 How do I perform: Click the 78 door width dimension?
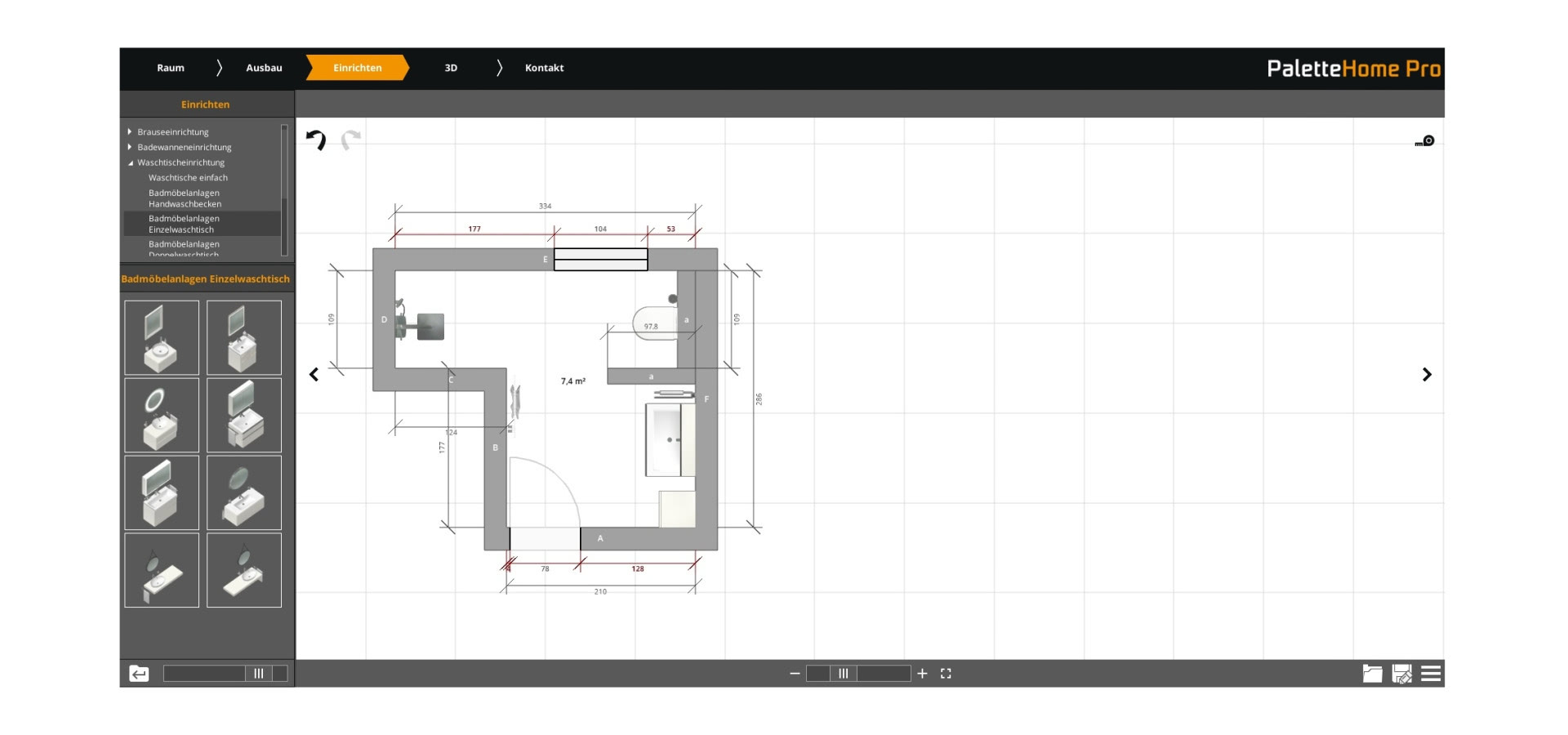click(545, 568)
